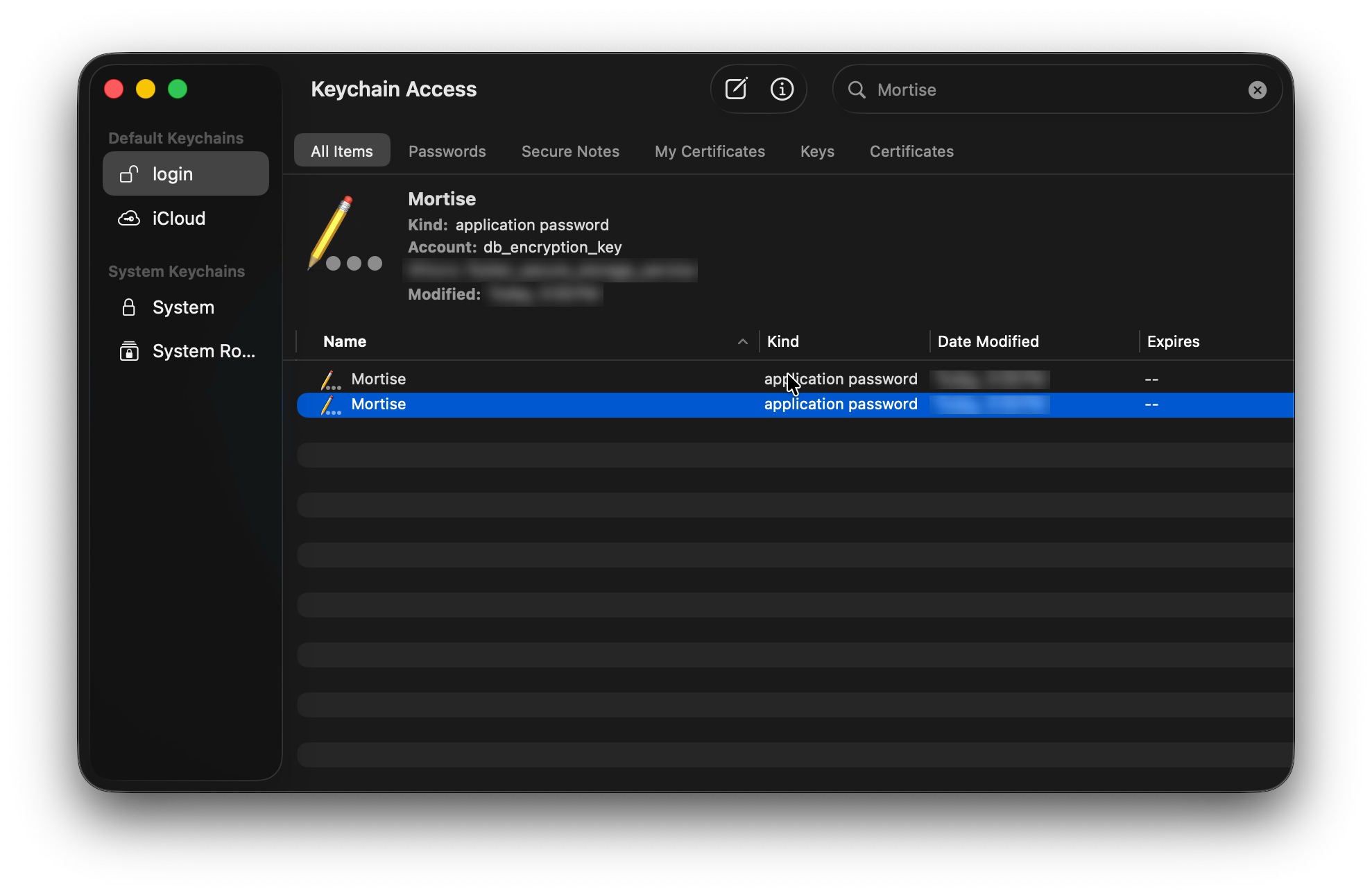Select the login keychain
Screen dimensions: 1372x895
(x=186, y=173)
